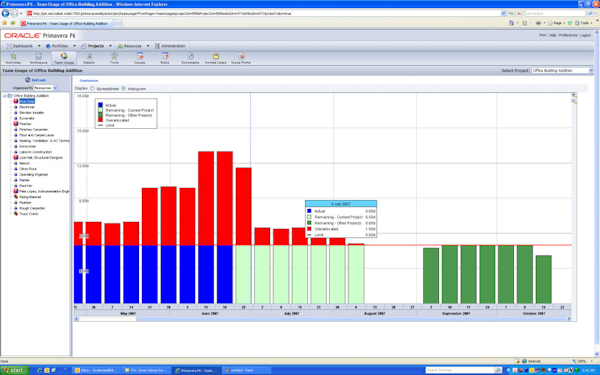Viewport: 600px width, 375px height.
Task: Open untitled - Paint from the taskbar
Action: [x=246, y=370]
